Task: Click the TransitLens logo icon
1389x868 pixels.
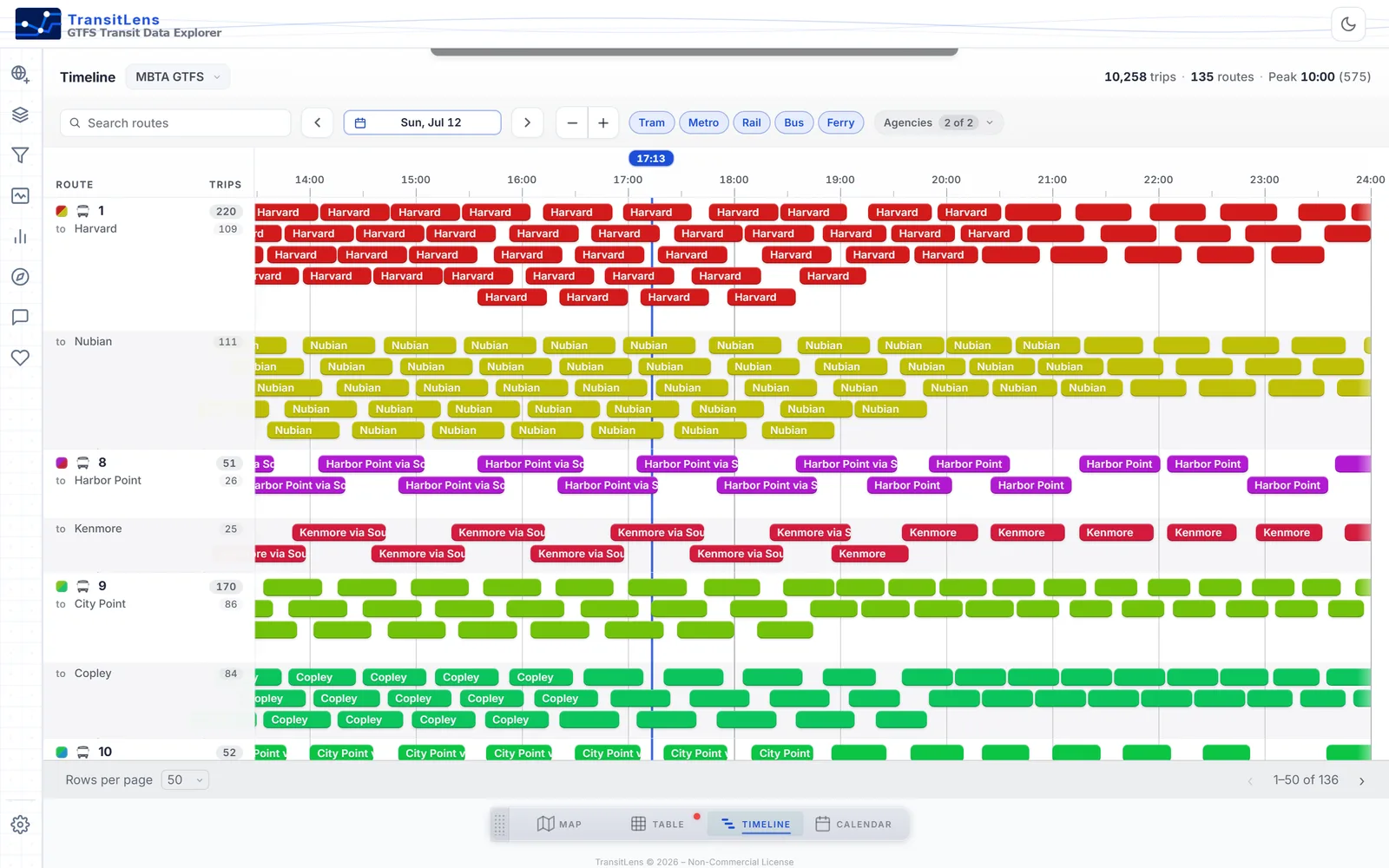Action: [38, 24]
